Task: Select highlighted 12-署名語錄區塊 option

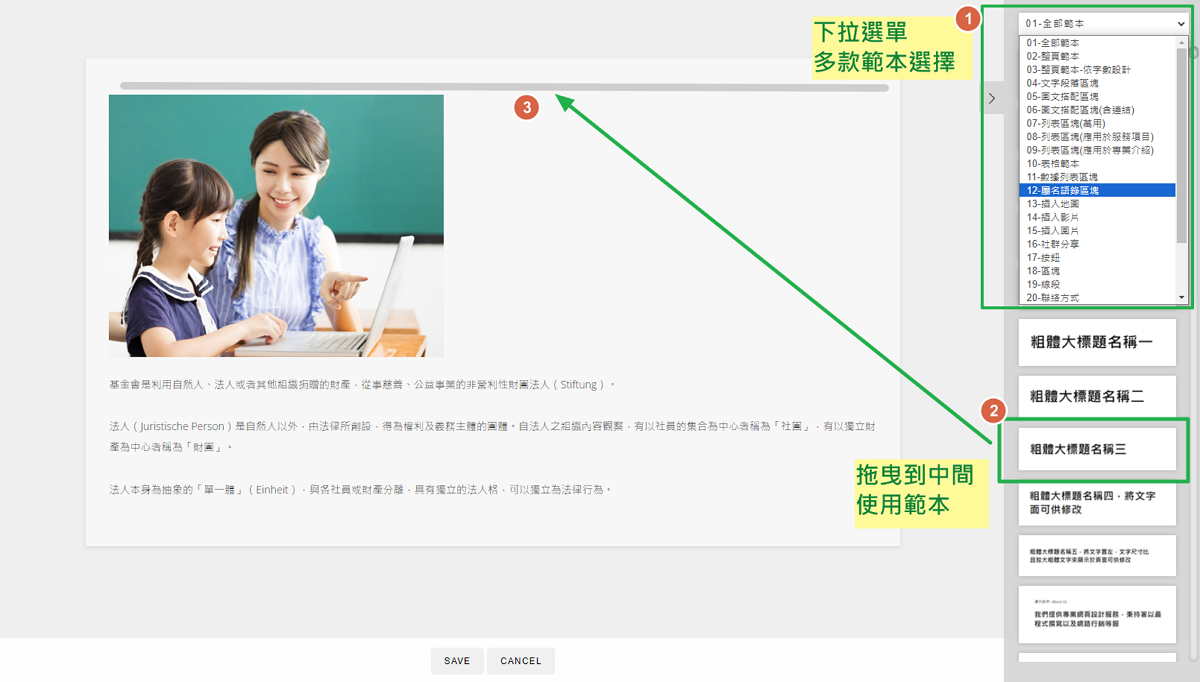Action: tap(1097, 190)
